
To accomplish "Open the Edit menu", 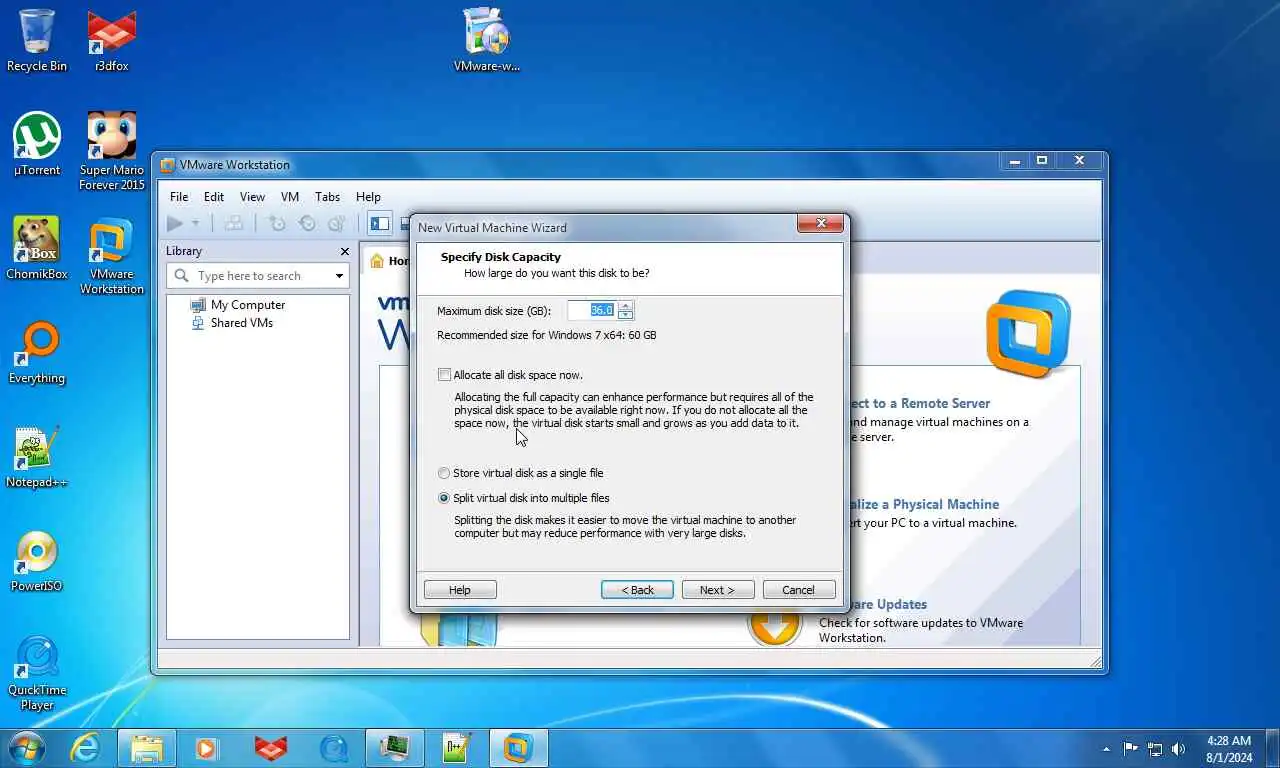I will click(x=214, y=197).
